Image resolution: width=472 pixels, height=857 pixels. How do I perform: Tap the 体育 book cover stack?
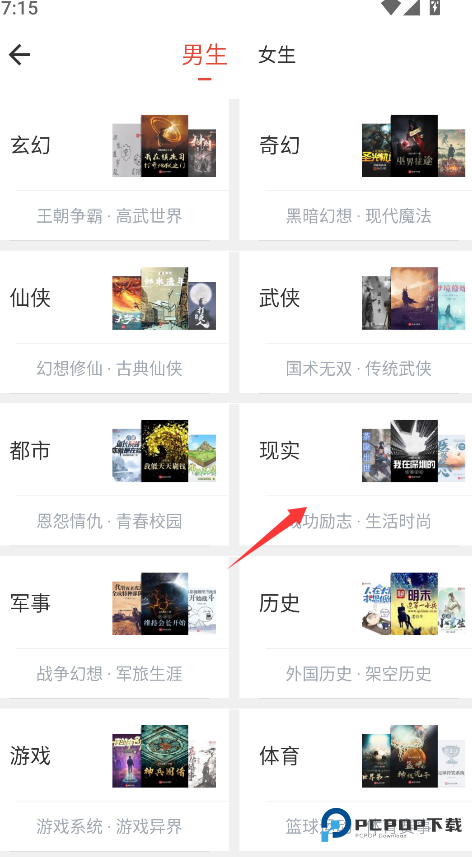[x=414, y=756]
